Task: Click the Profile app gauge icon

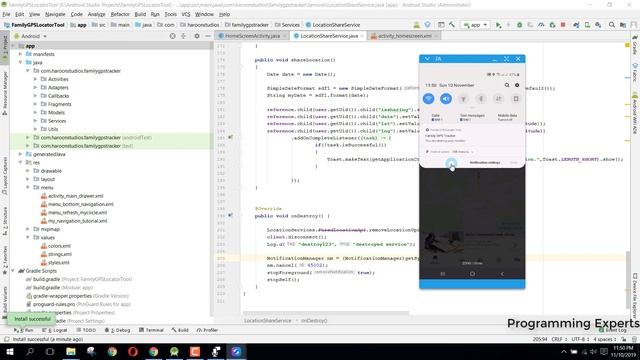Action: click(541, 25)
